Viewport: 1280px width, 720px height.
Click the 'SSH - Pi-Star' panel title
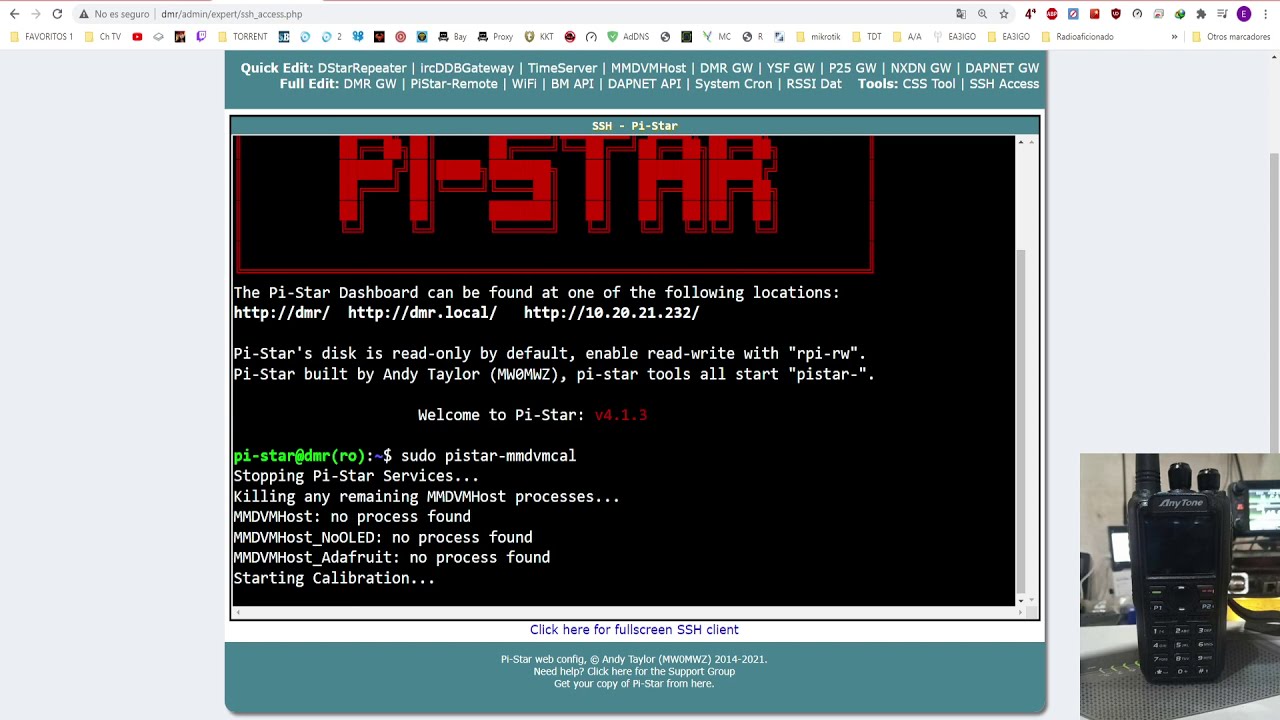(x=635, y=126)
